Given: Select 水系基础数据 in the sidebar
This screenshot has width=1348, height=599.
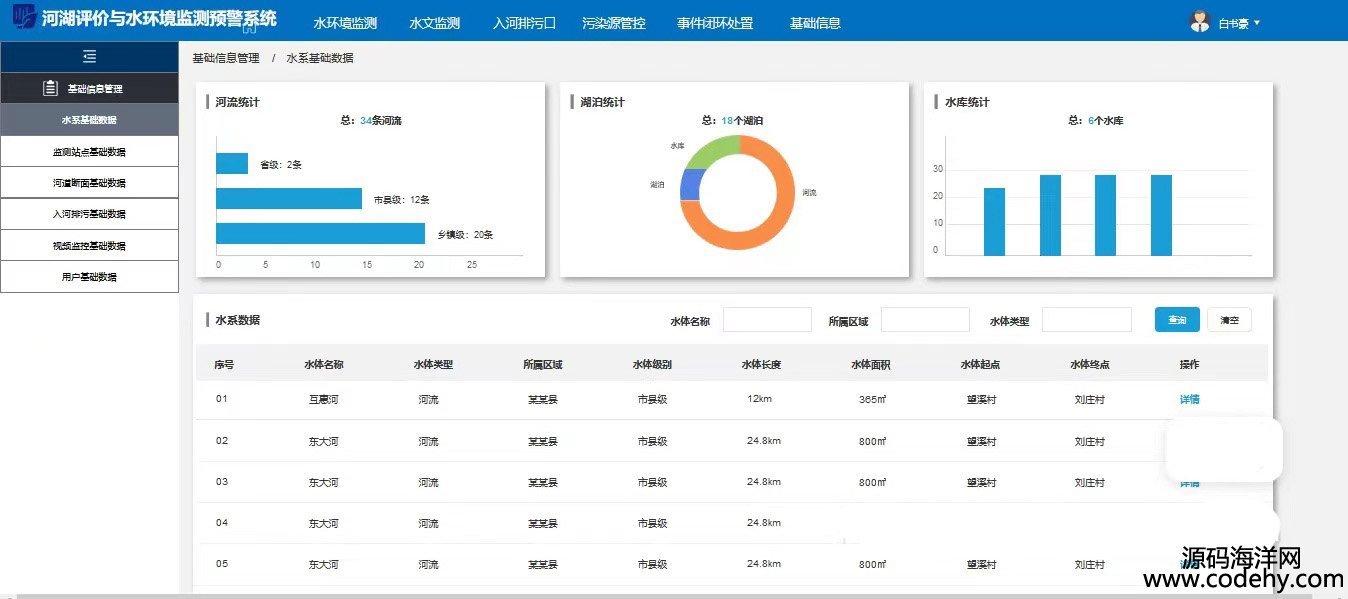Looking at the screenshot, I should coord(90,120).
